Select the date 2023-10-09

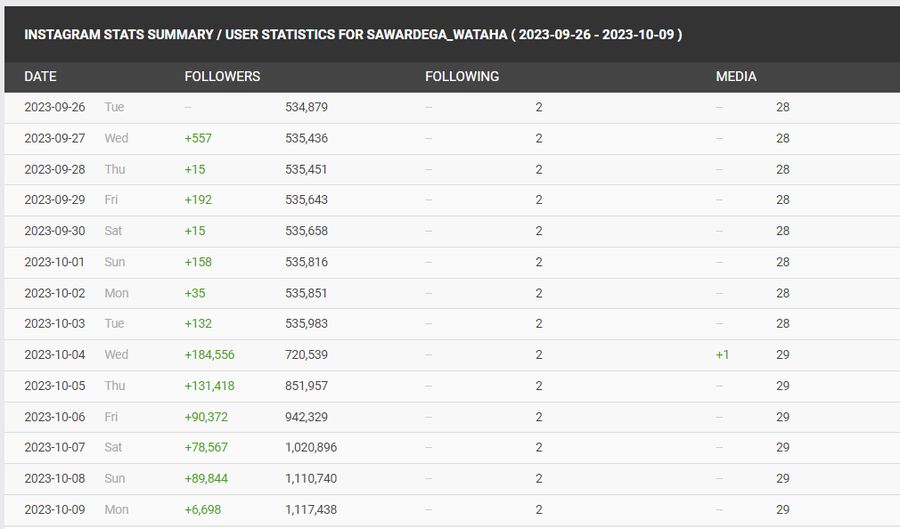click(55, 509)
